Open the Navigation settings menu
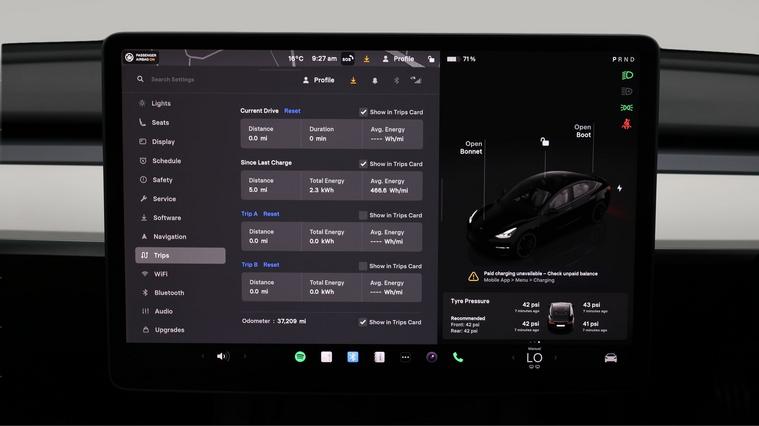 point(169,237)
